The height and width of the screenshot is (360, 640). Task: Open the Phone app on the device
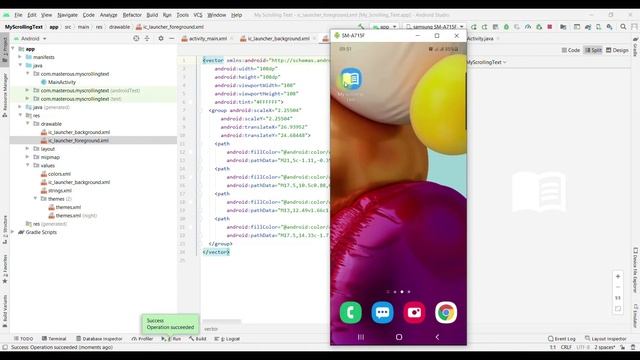351,313
